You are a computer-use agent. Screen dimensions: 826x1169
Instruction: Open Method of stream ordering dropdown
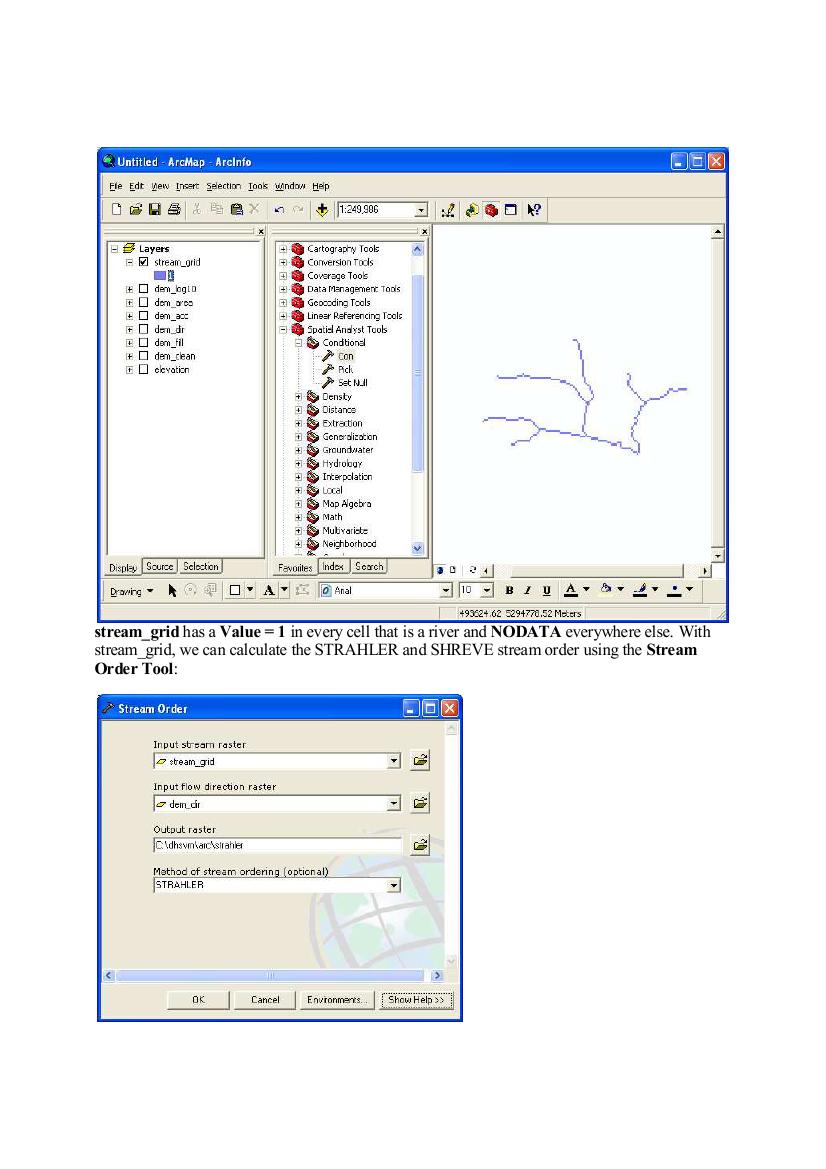pyautogui.click(x=394, y=885)
